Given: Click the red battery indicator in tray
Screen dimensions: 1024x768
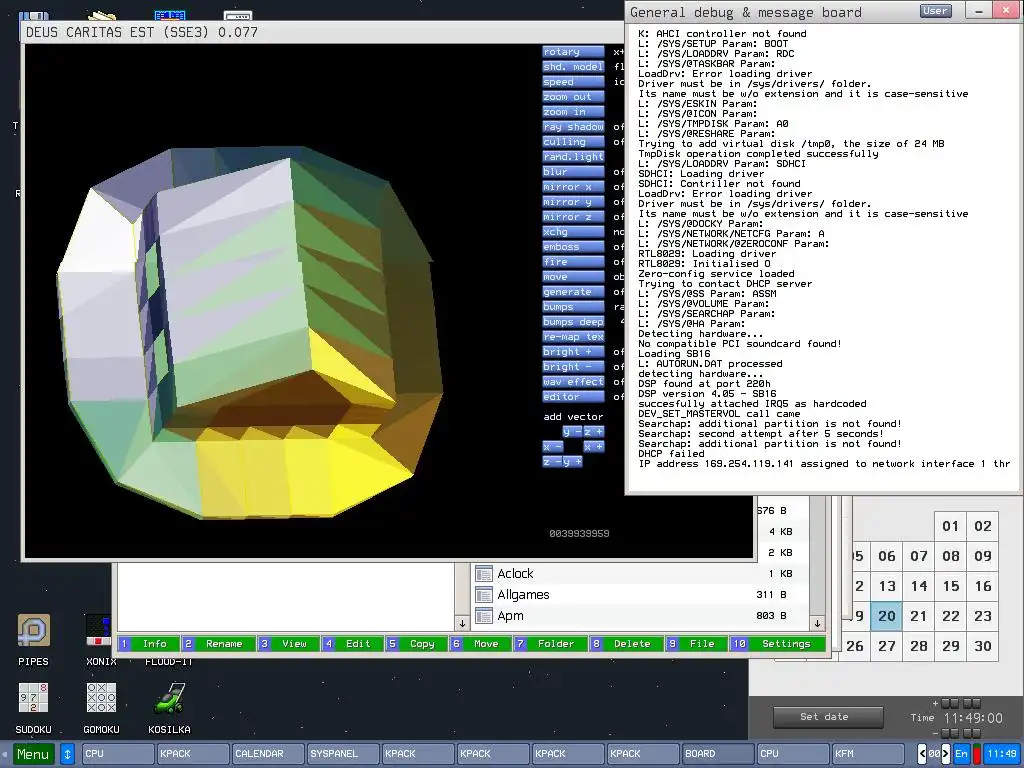Looking at the screenshot, I should pyautogui.click(x=976, y=754).
